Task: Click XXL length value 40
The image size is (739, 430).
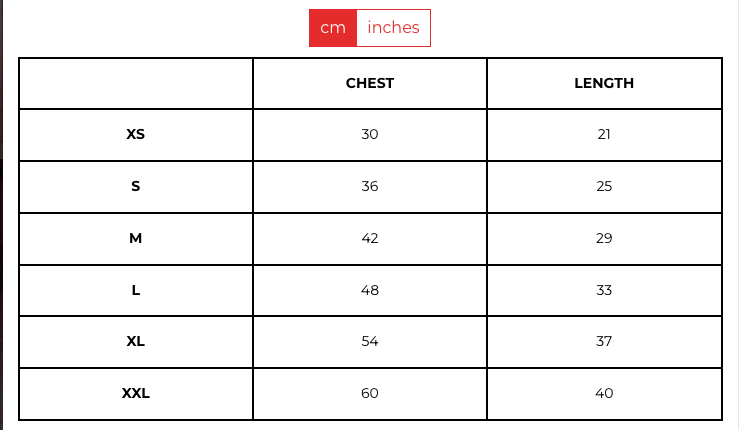Action: pos(604,393)
